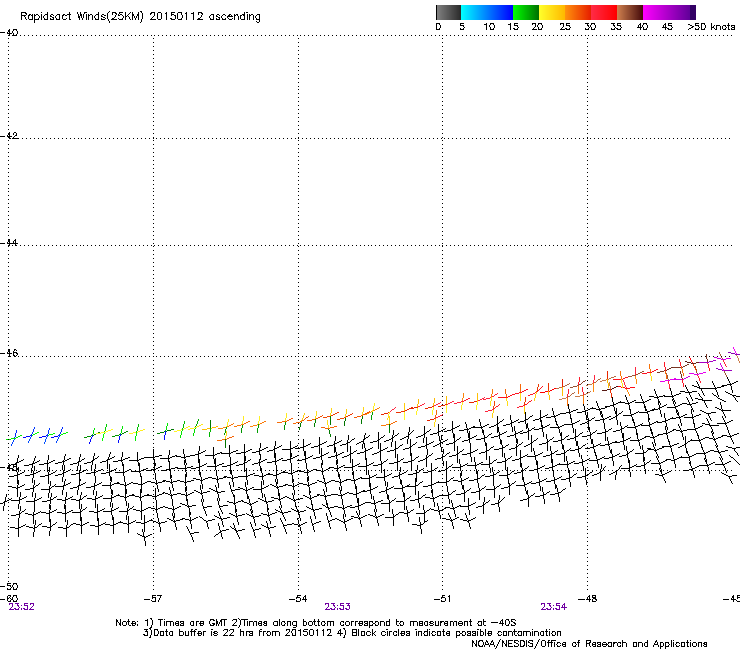Click the brown 35-40 knots color segment
The image size is (740, 650).
tap(630, 12)
